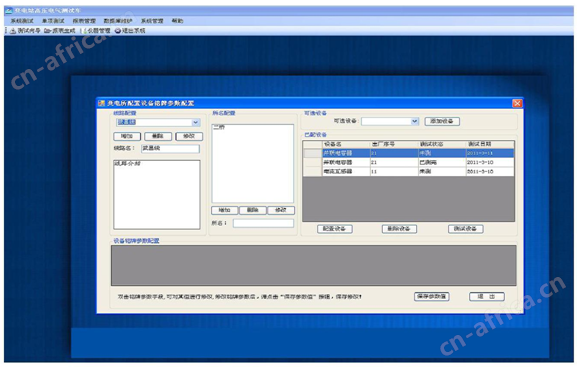Image resolution: width=577 pixels, height=367 pixels.
Task: Click the 所名 input field
Action: tap(263, 223)
